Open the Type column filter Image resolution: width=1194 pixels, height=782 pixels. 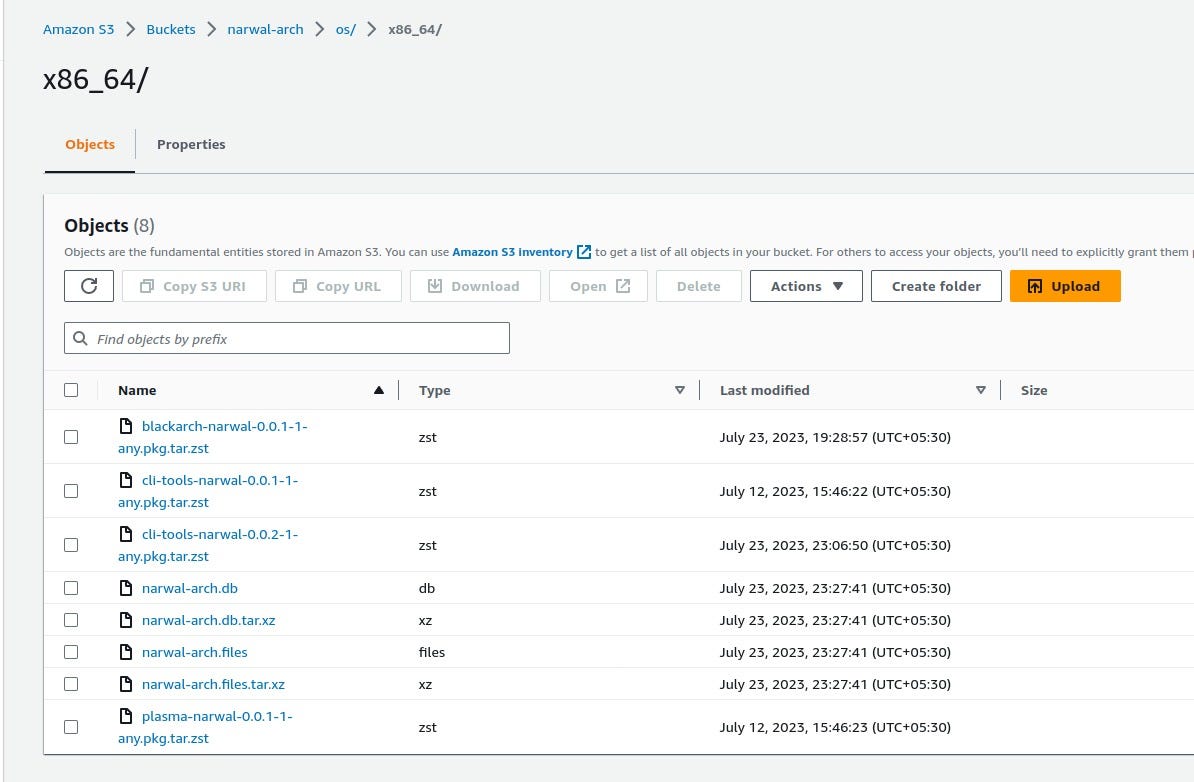coord(680,390)
